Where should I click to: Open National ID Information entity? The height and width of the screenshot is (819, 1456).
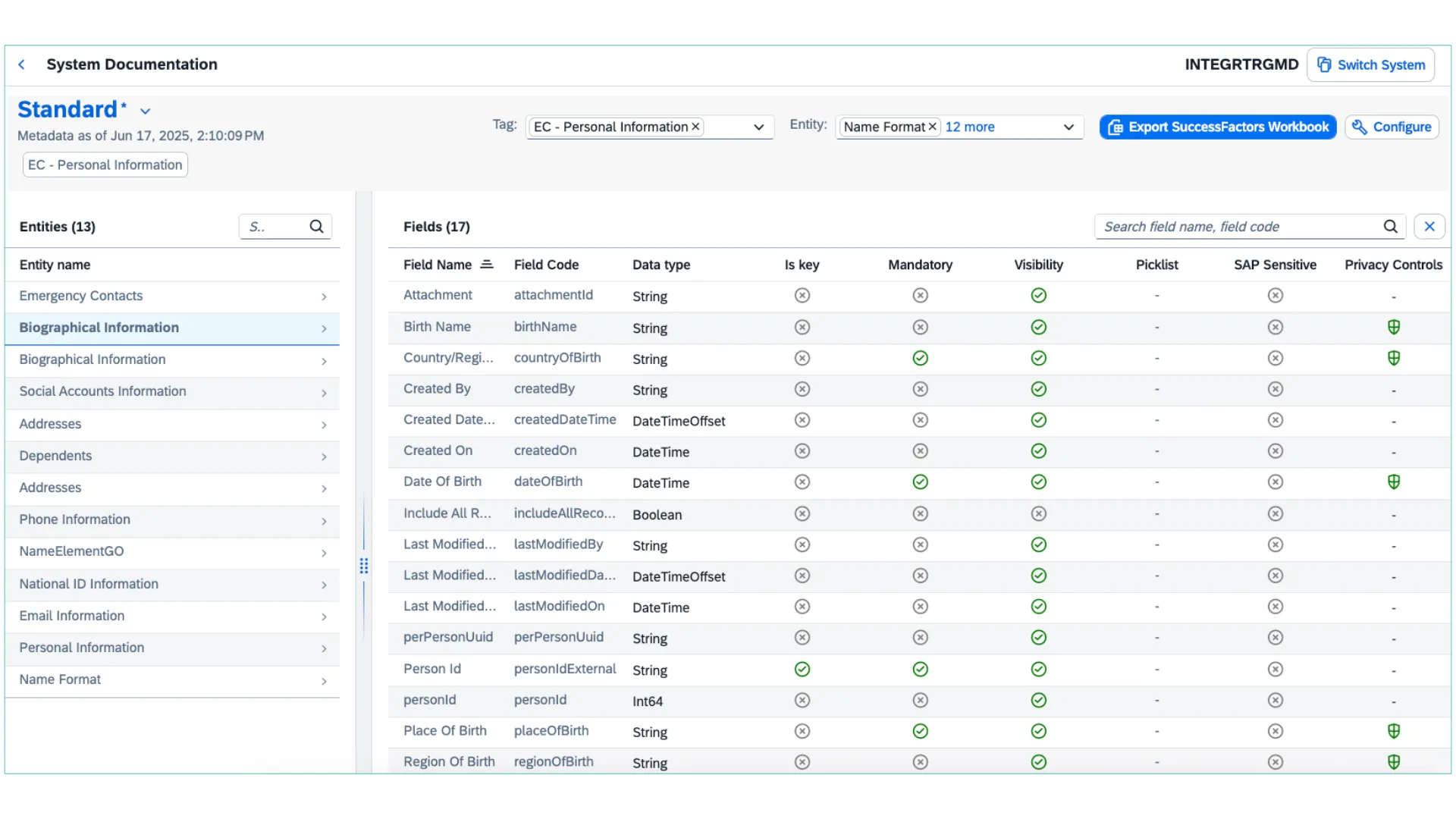[172, 584]
